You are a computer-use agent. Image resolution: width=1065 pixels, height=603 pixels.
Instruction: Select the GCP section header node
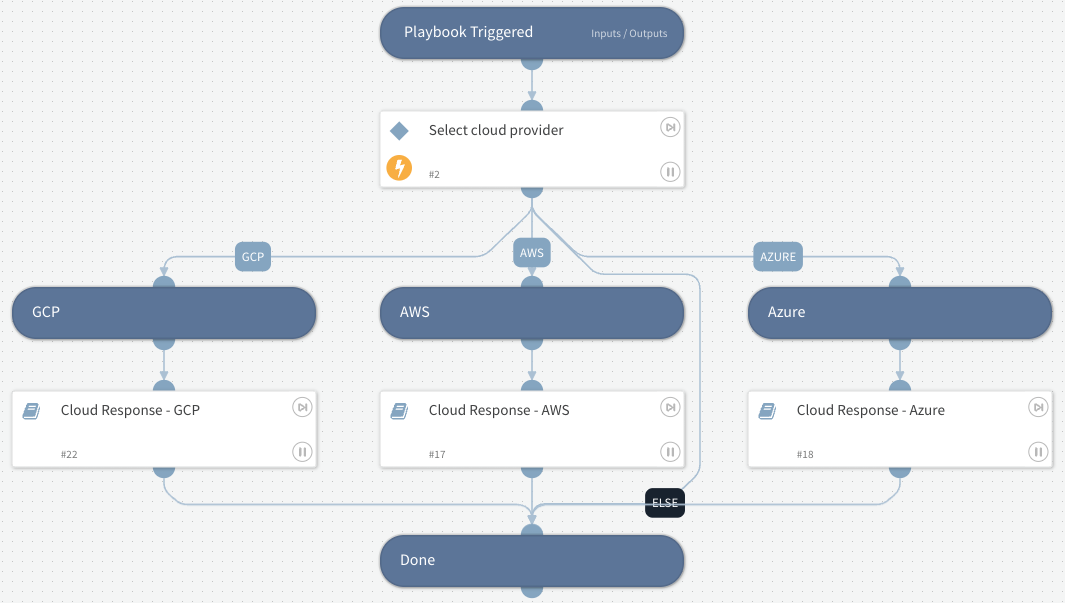coord(164,312)
